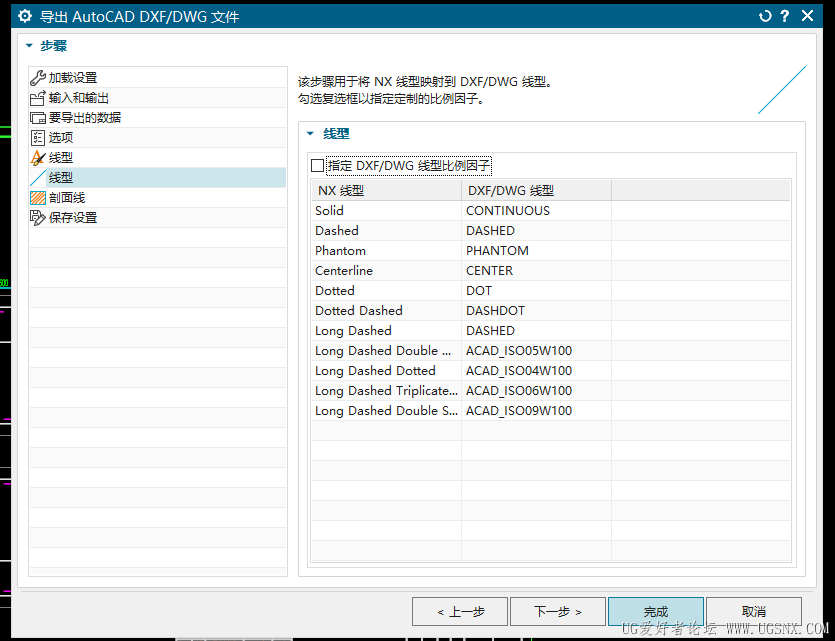Select the Long Dashed Double S... row
This screenshot has height=641, width=835.
tap(387, 410)
